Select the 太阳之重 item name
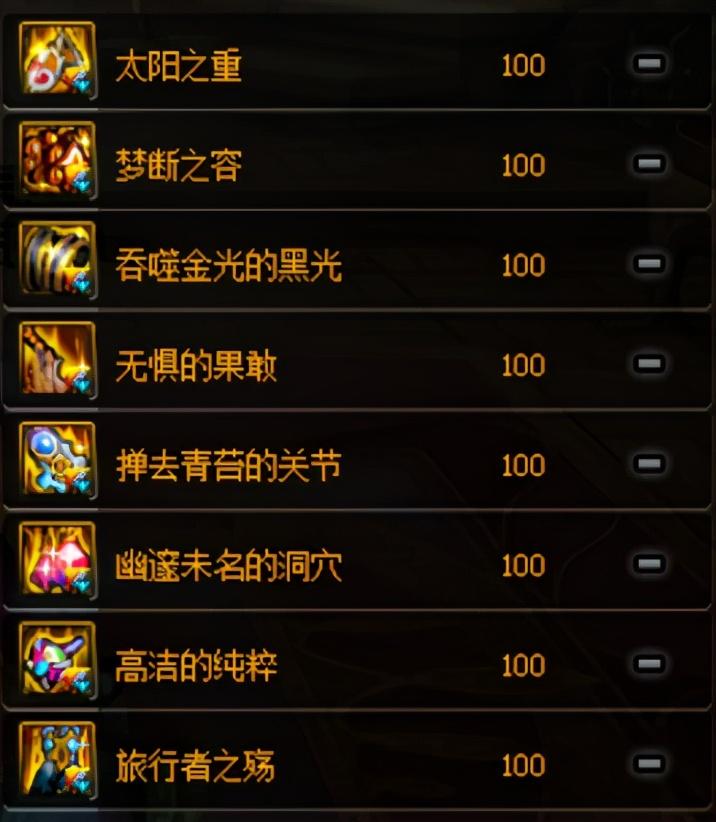Viewport: 716px width, 822px height. point(178,66)
